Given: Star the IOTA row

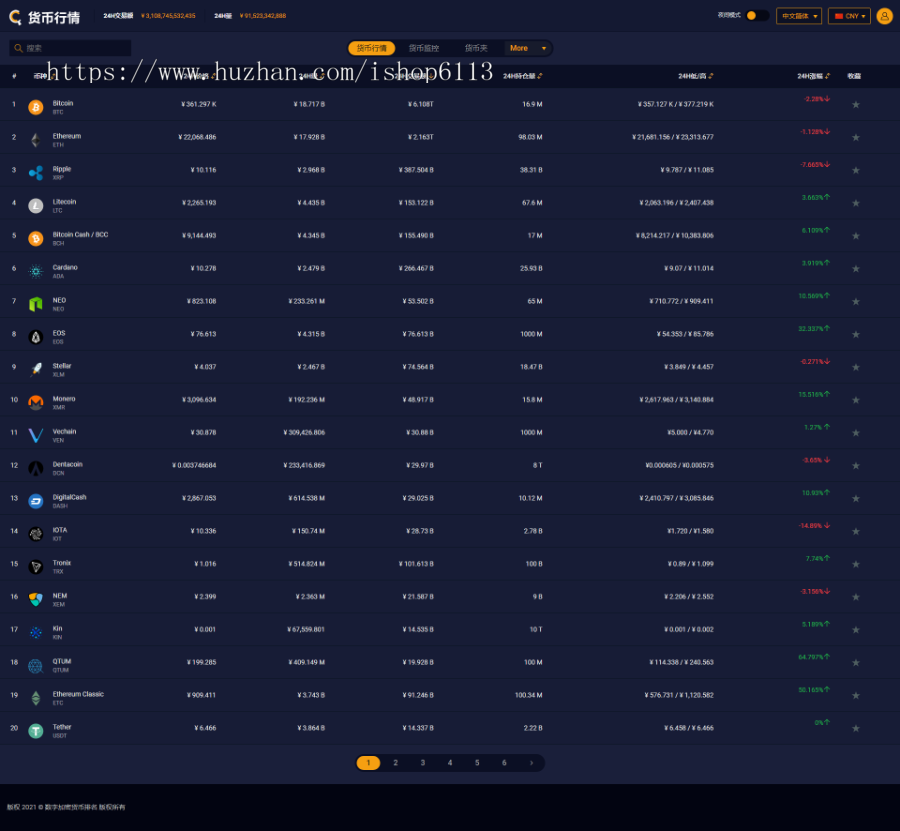Looking at the screenshot, I should 855,531.
